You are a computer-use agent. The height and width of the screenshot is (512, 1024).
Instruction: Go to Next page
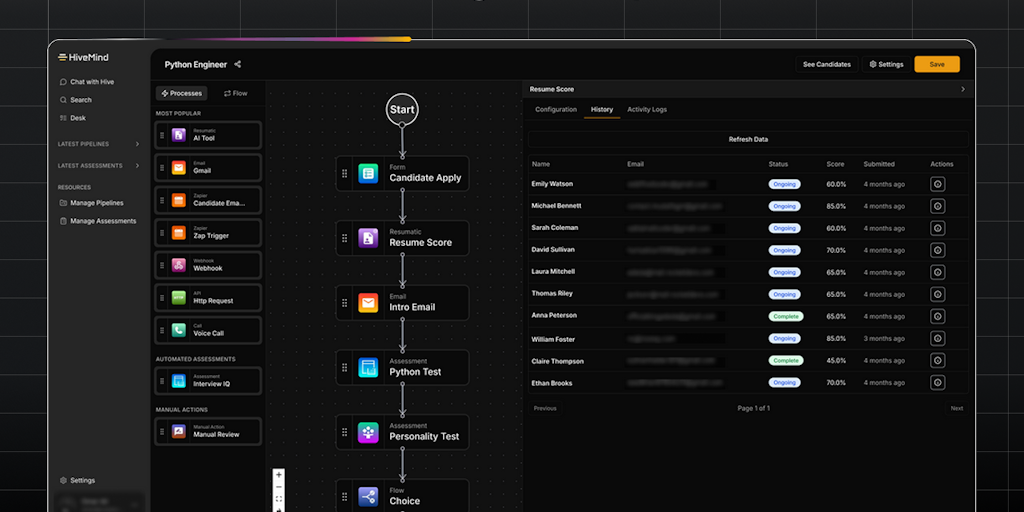(x=957, y=409)
